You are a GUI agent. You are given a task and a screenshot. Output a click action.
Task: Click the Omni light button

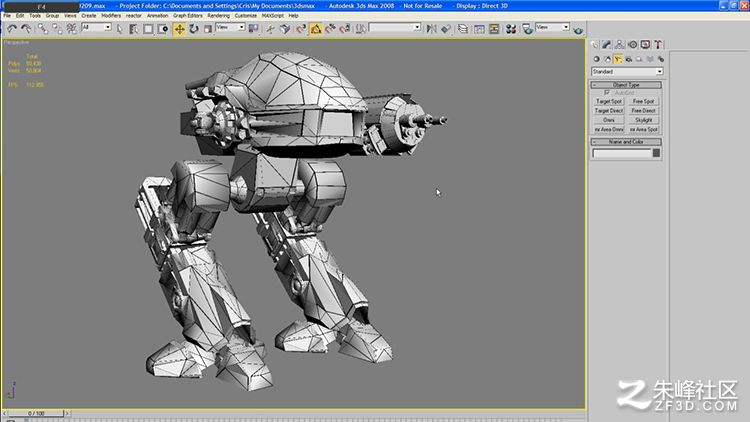click(609, 120)
